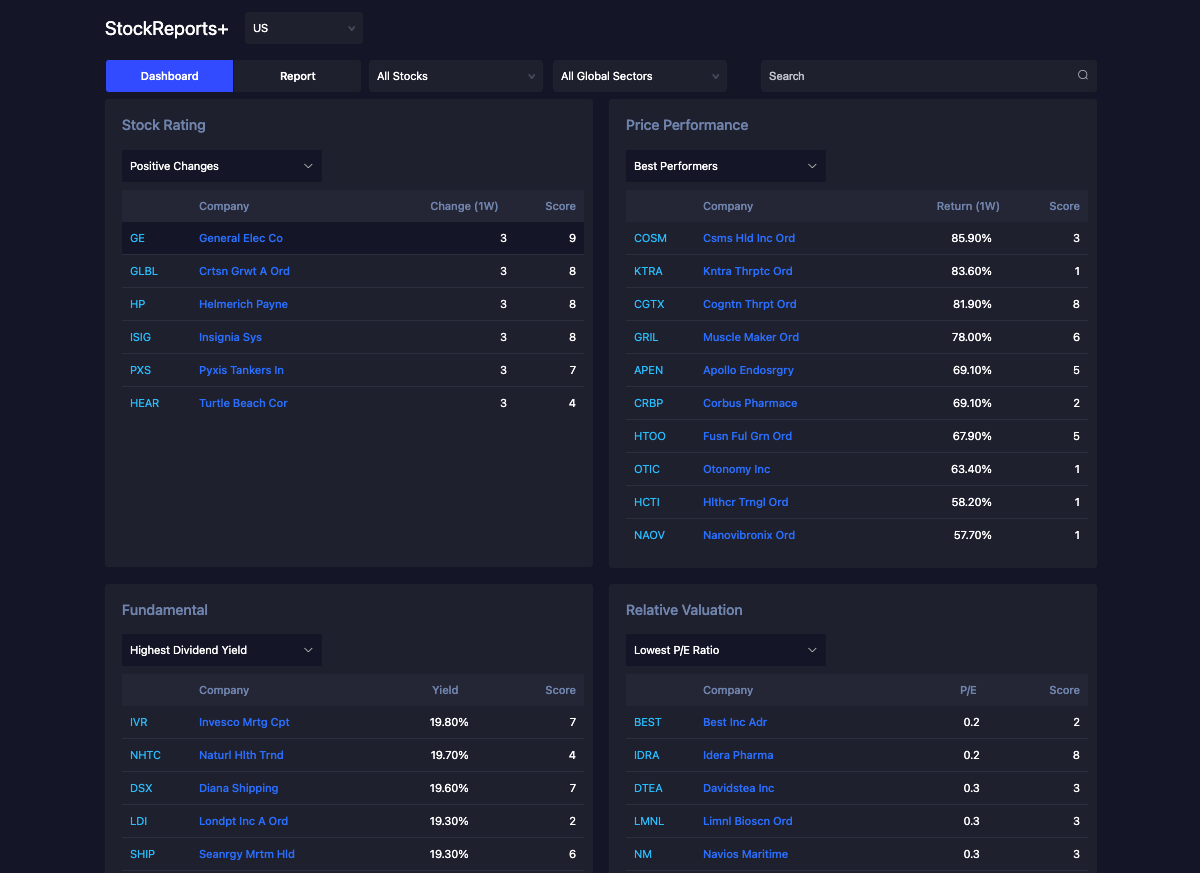The image size is (1200, 873).
Task: Open Davidstea Inc link
Action: point(738,788)
